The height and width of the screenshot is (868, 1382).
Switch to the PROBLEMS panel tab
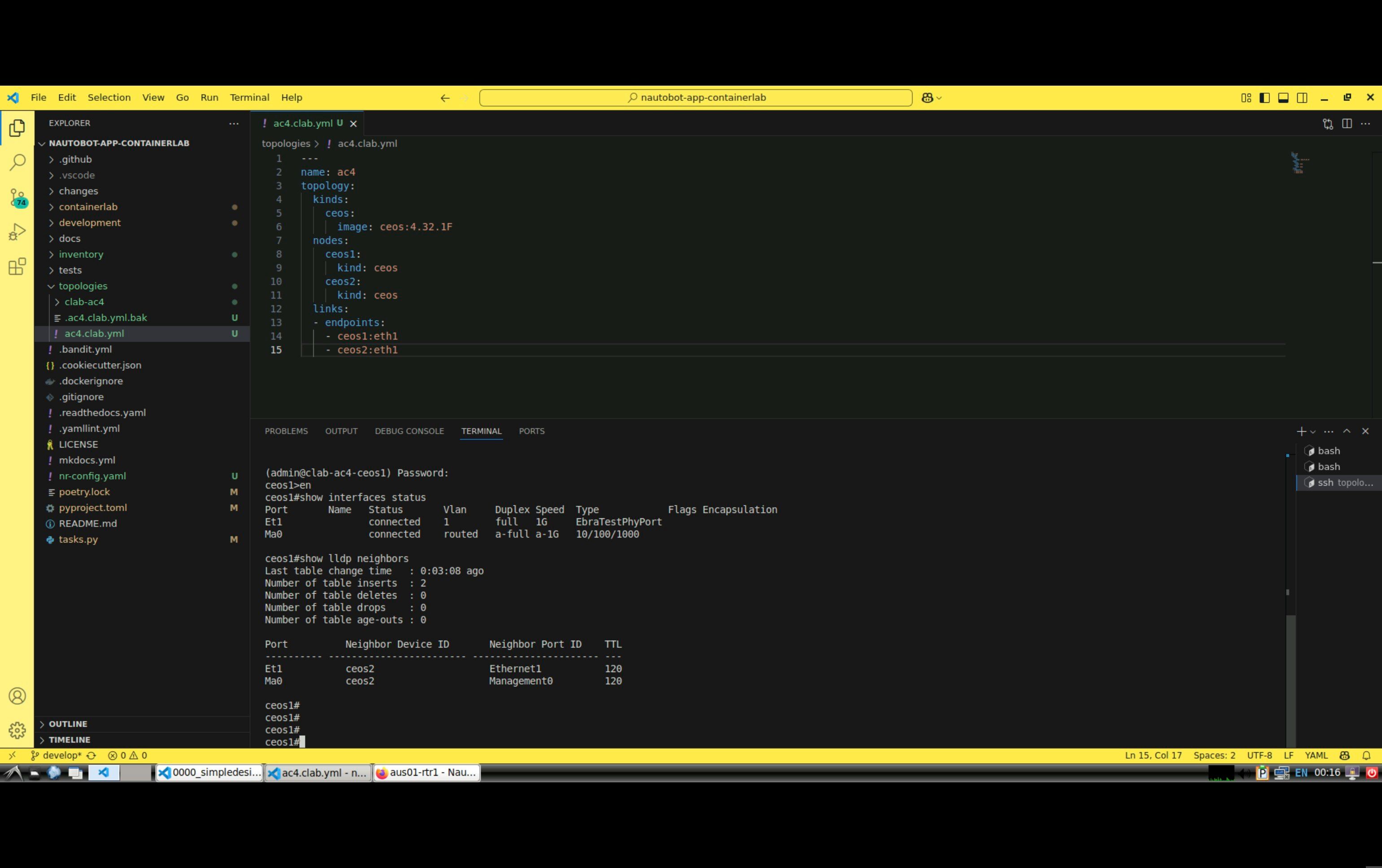[x=286, y=431]
